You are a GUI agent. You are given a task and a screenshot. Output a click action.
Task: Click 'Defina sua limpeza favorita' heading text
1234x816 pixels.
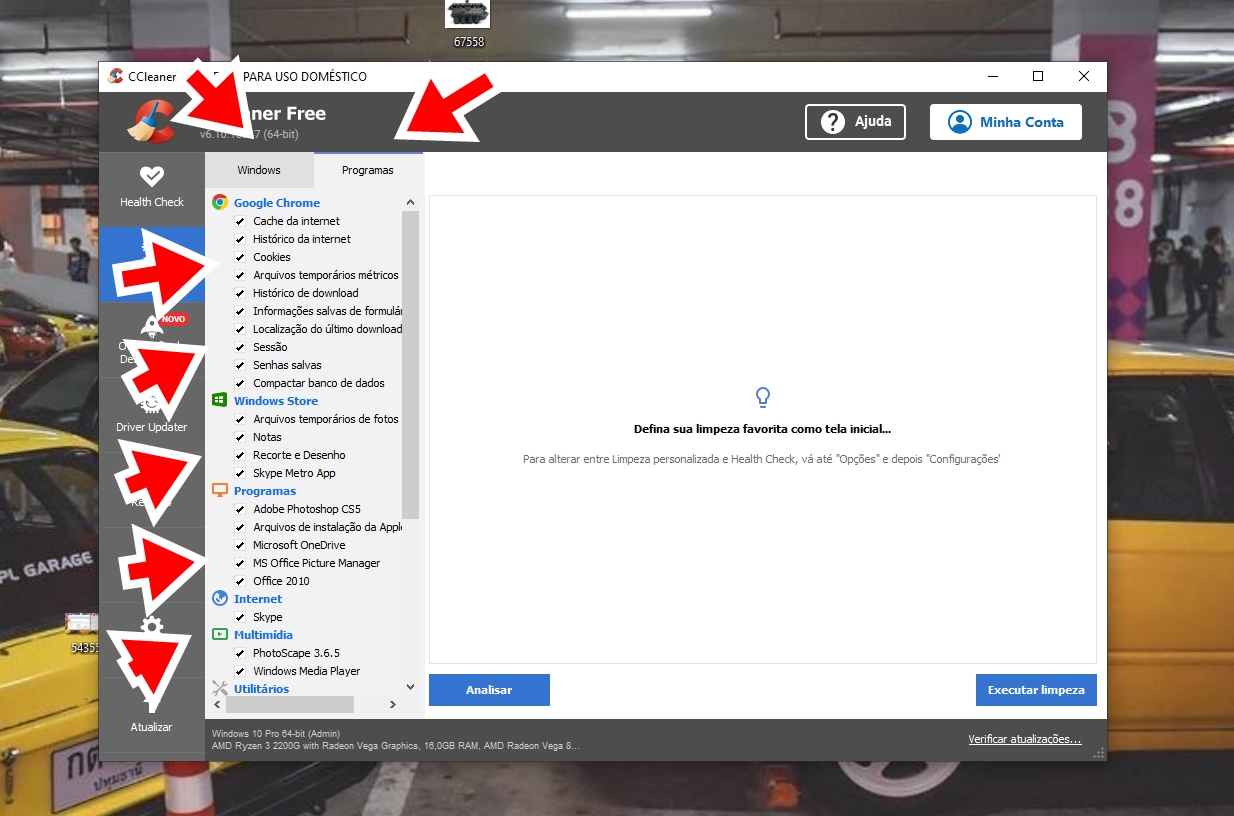point(763,429)
